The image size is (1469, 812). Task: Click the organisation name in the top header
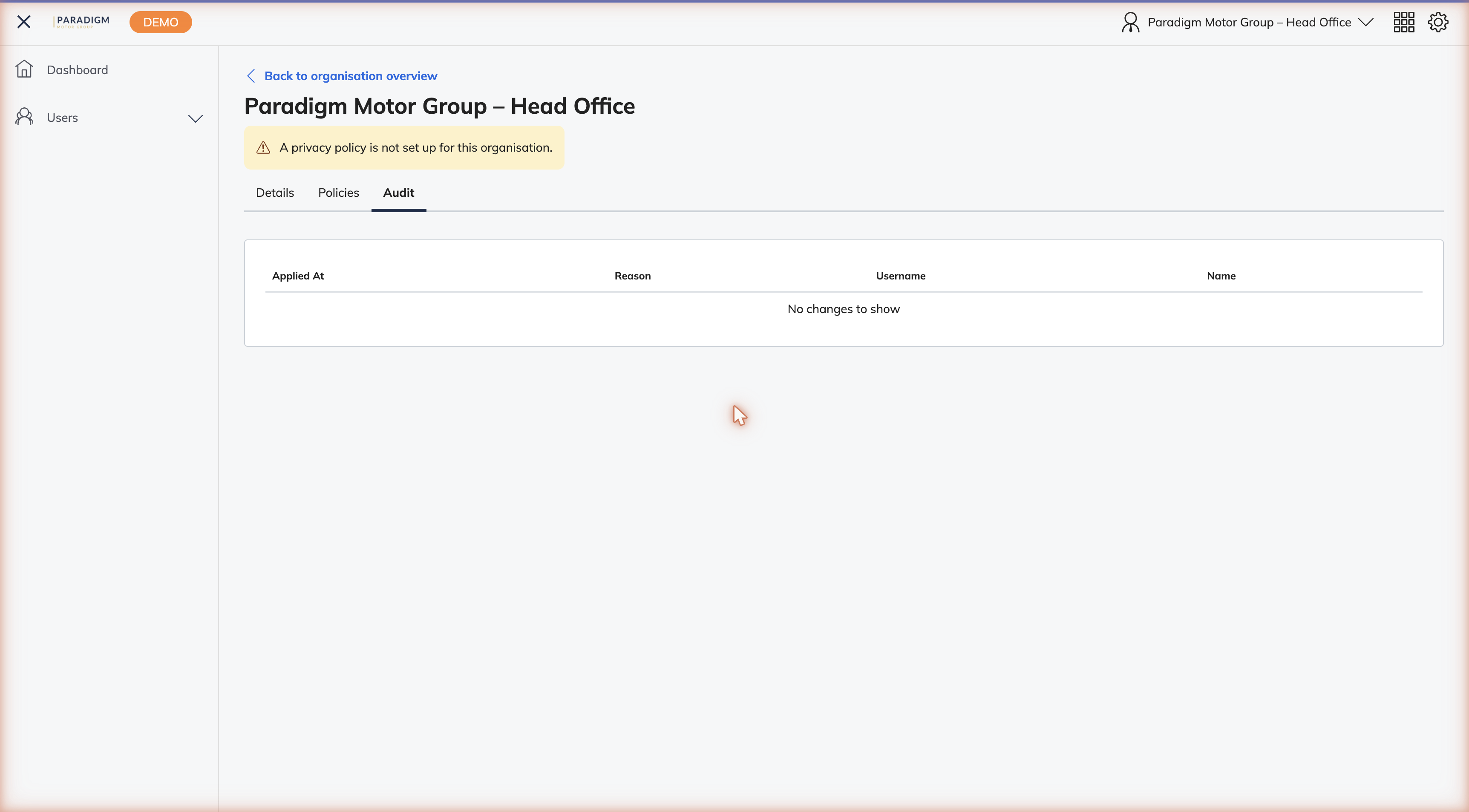1249,22
